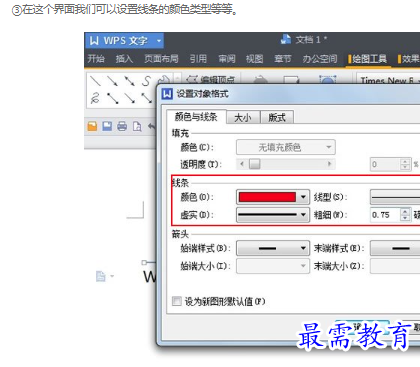
Task: Select the straight line shape
Action: coord(95,81)
